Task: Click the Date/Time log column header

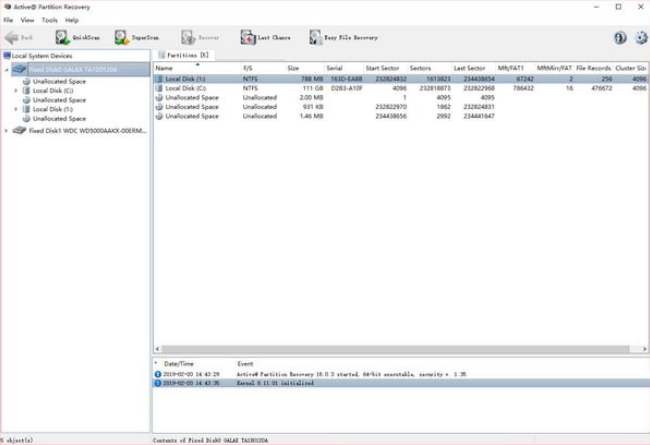Action: (x=179, y=364)
